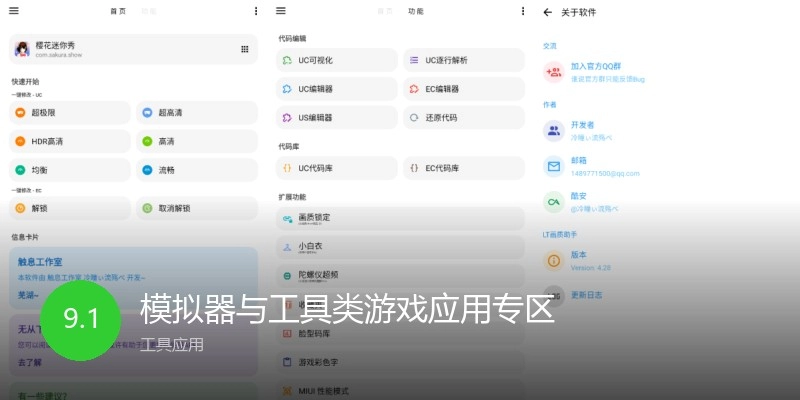The height and width of the screenshot is (400, 800).
Task: Open app grid icon in 樱花迷你秀 card
Action: [245, 49]
